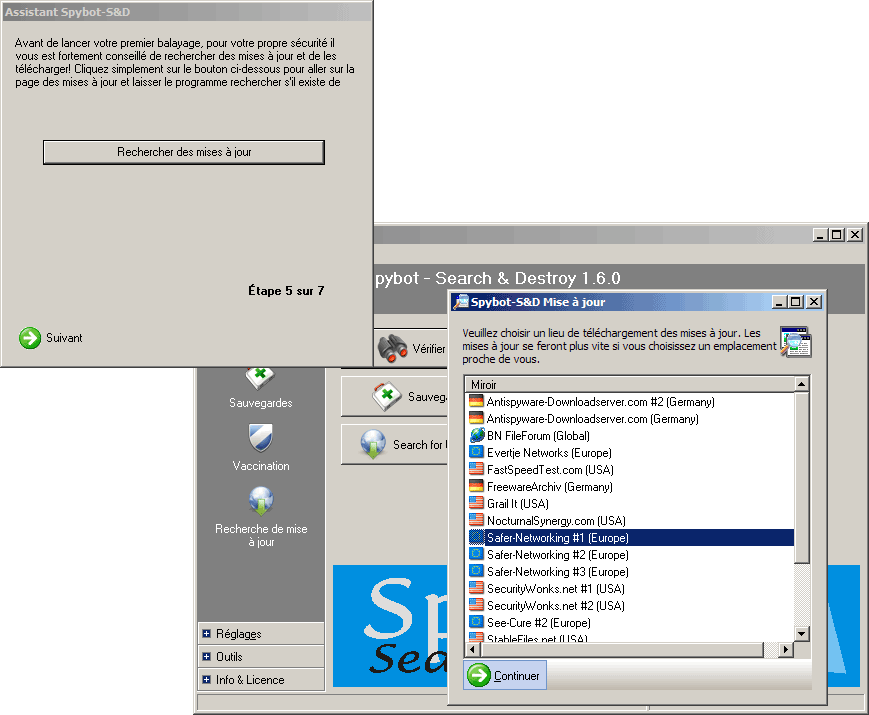Choose BN FileForum (Global) mirror

(x=537, y=436)
